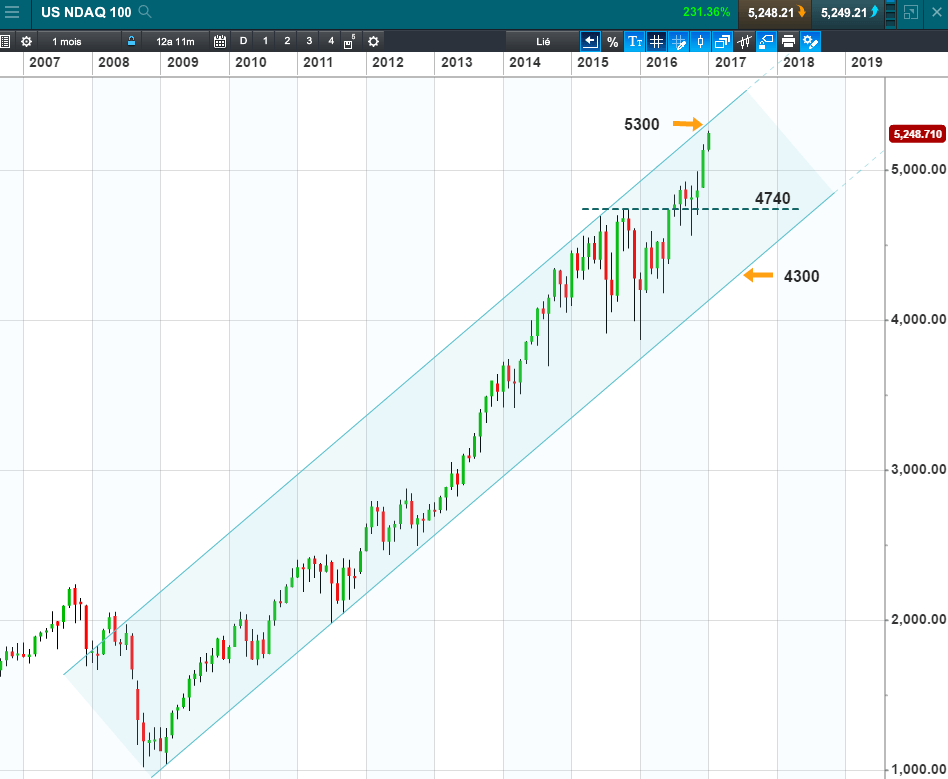Open the 12a 11m date range dropdown
The image size is (948, 779).
point(176,42)
